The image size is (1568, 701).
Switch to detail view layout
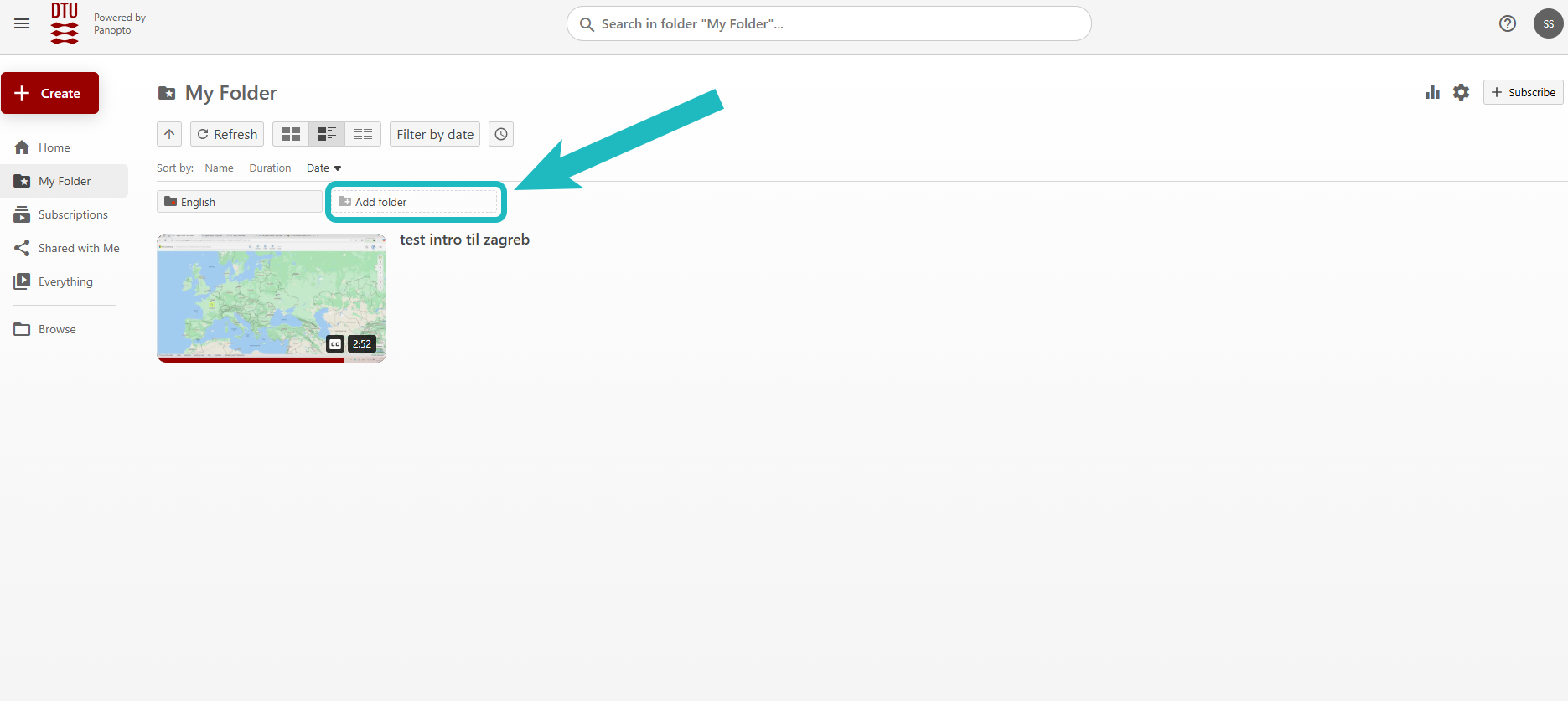327,134
